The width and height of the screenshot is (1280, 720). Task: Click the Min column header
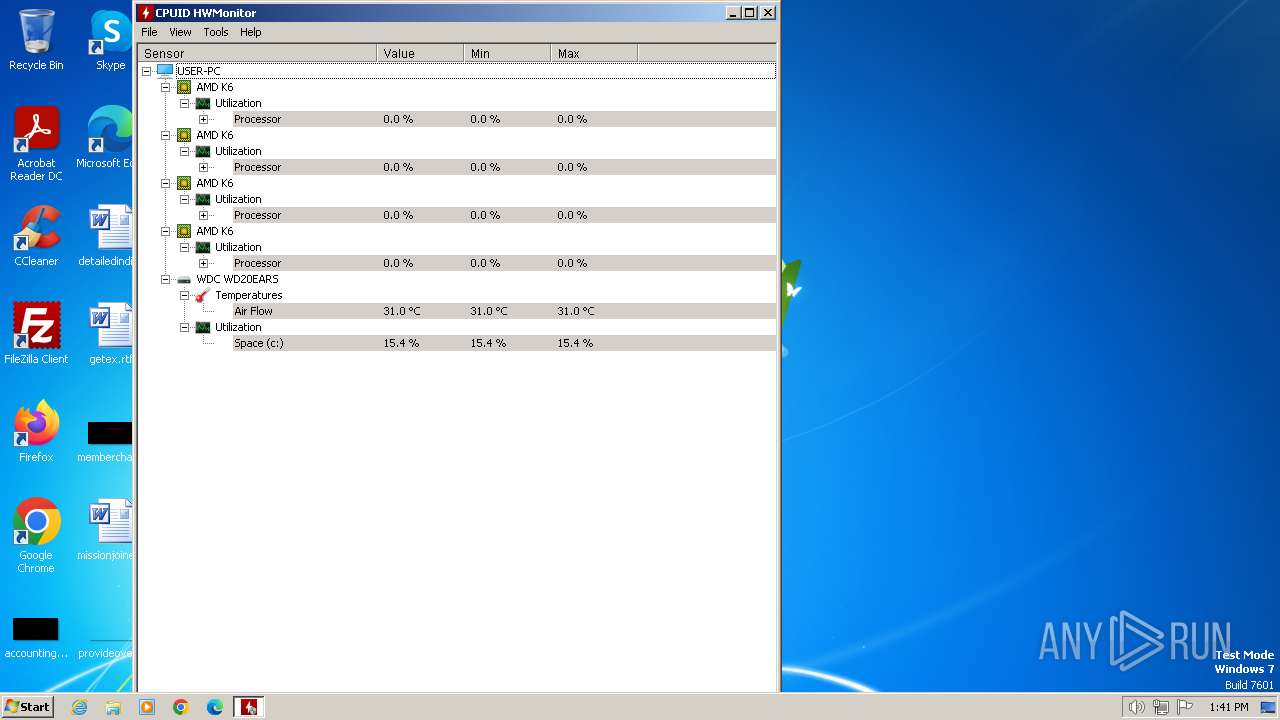[x=507, y=53]
